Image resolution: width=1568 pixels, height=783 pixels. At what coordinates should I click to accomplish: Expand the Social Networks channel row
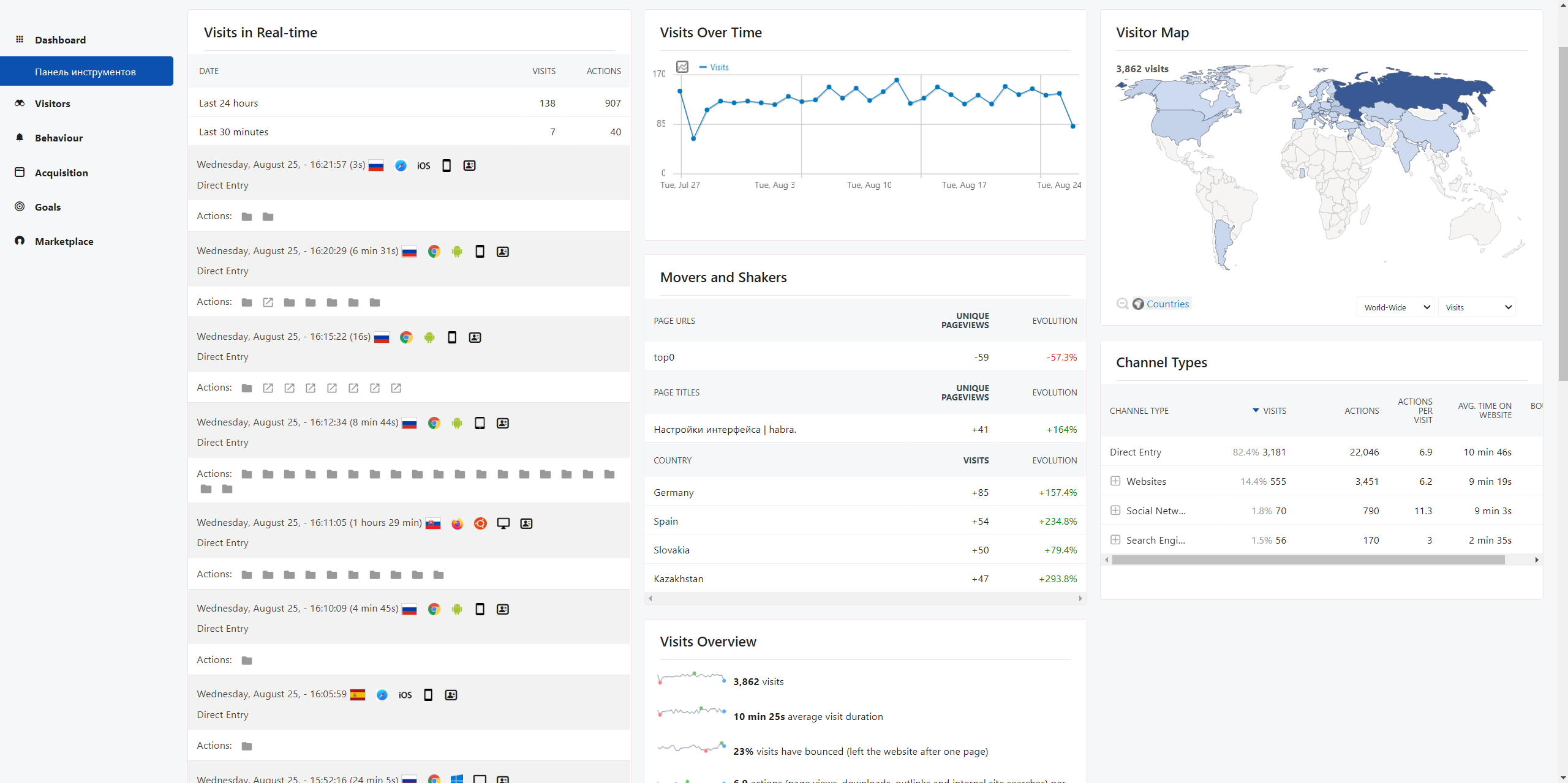[1115, 511]
